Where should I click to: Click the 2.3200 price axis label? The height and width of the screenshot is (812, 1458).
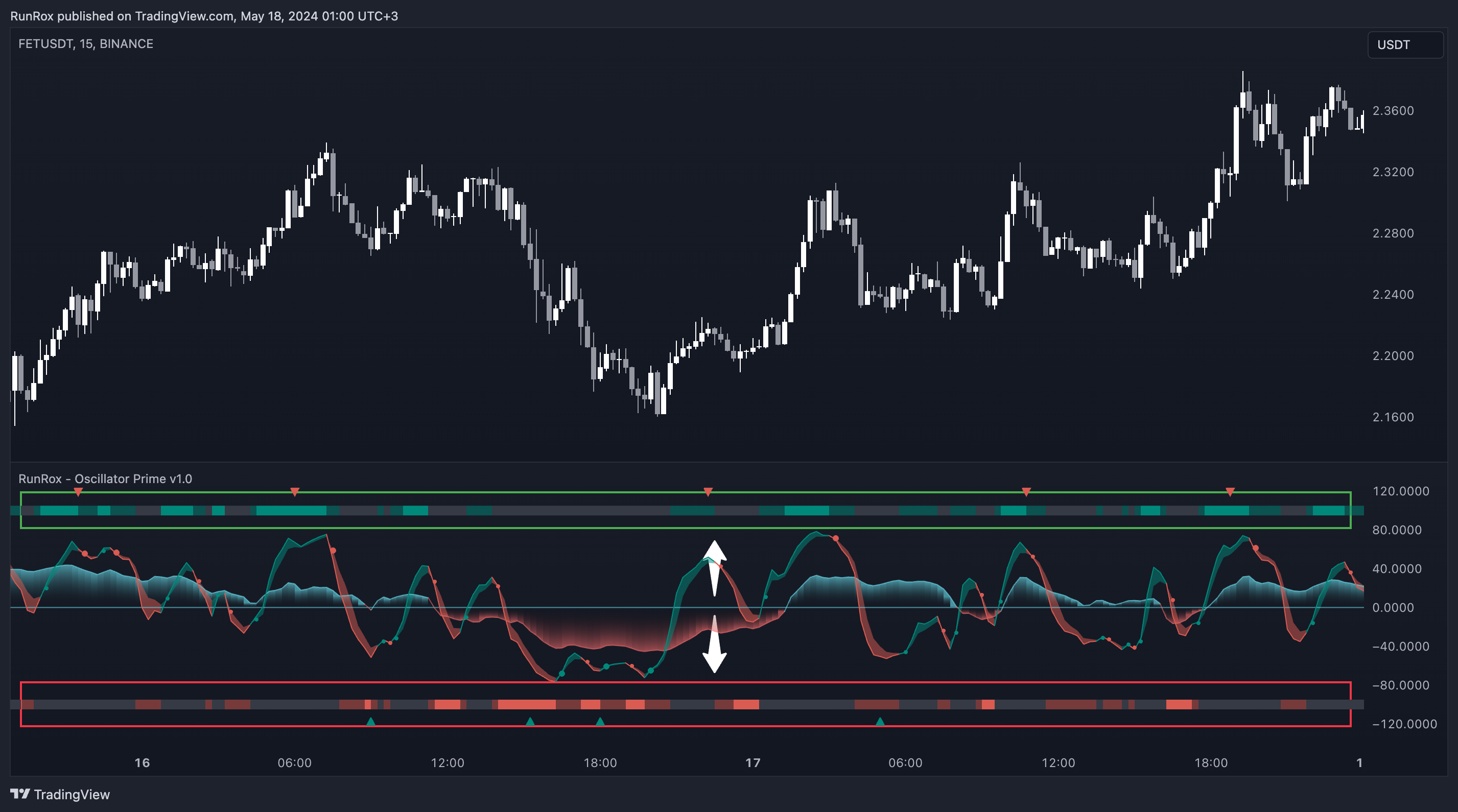[1393, 172]
